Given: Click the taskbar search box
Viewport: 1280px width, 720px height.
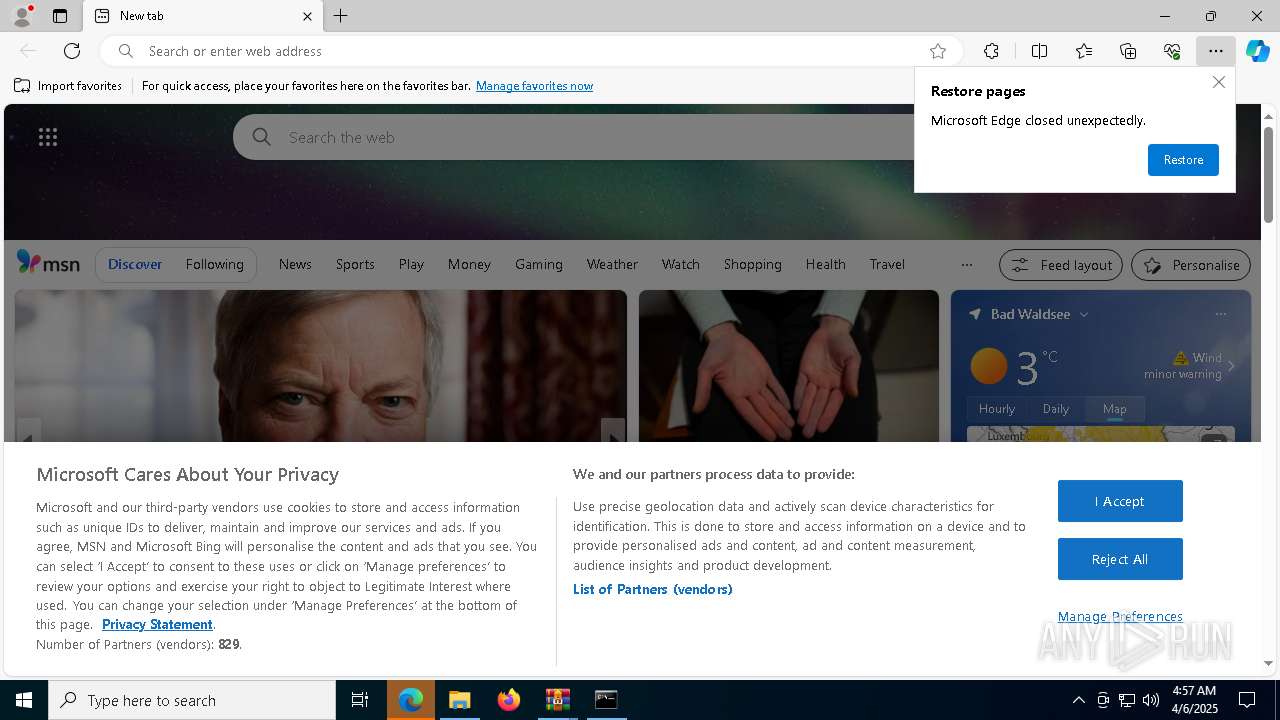Looking at the screenshot, I should click(192, 700).
